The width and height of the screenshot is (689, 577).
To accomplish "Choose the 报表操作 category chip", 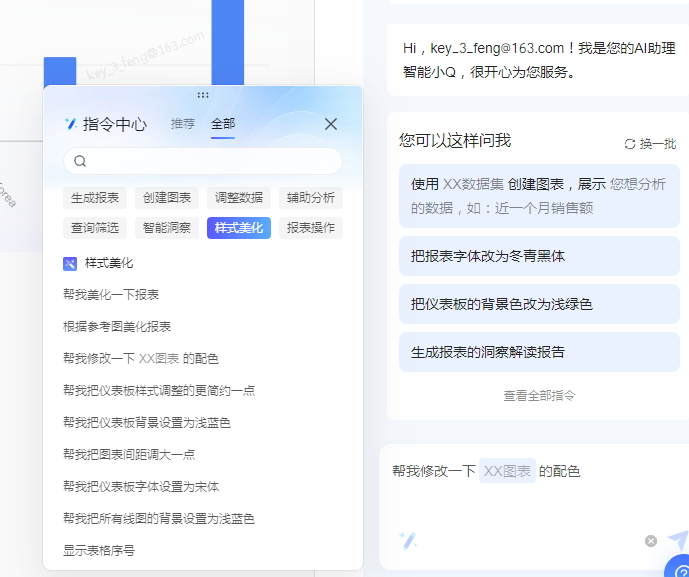I will click(311, 228).
